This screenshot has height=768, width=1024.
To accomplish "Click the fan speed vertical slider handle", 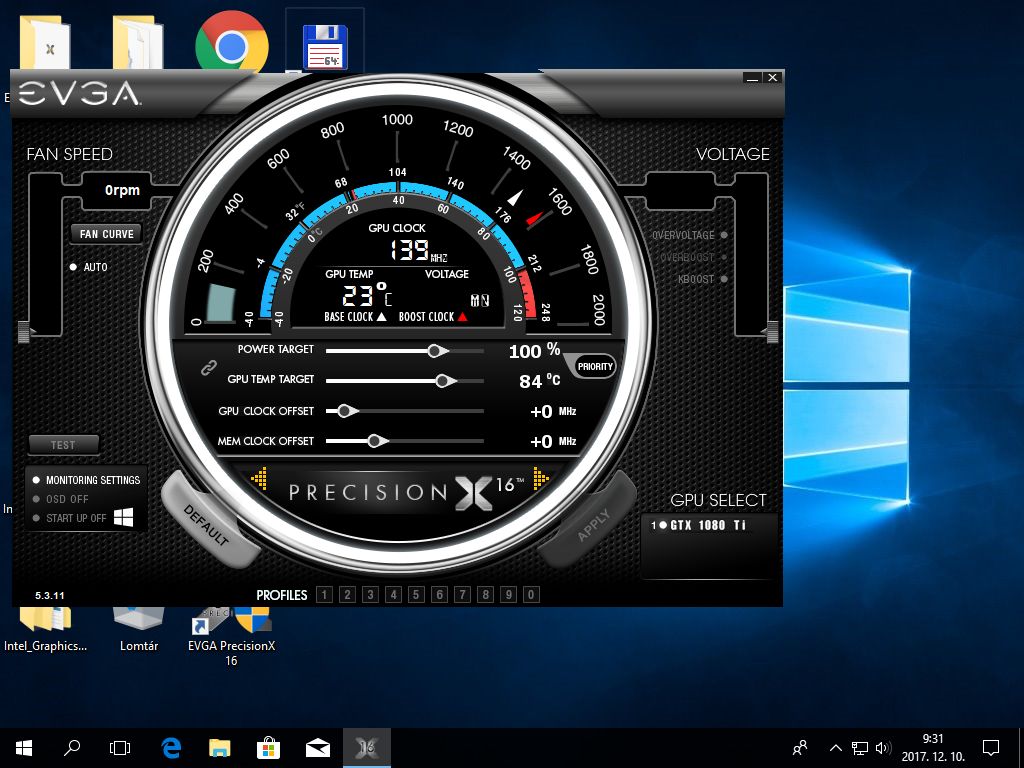I will pyautogui.click(x=24, y=332).
